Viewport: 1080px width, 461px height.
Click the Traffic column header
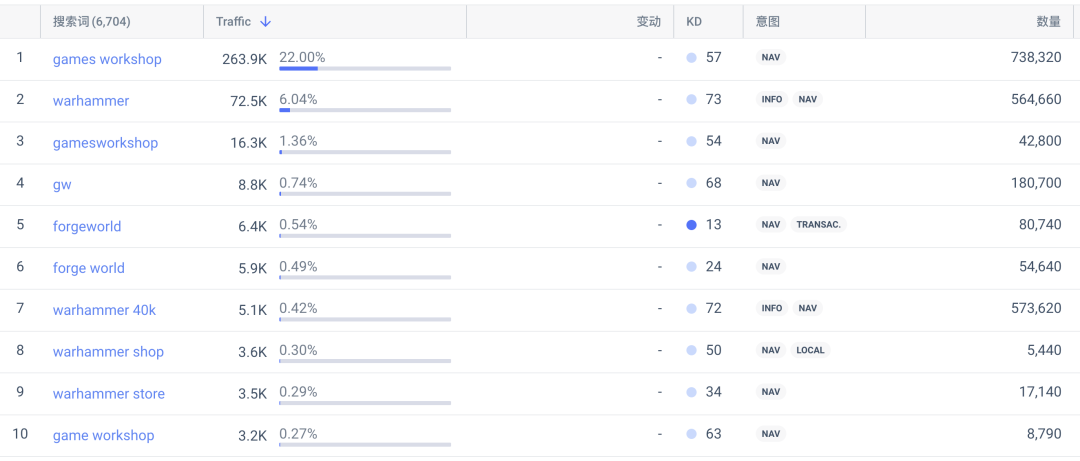coord(233,22)
